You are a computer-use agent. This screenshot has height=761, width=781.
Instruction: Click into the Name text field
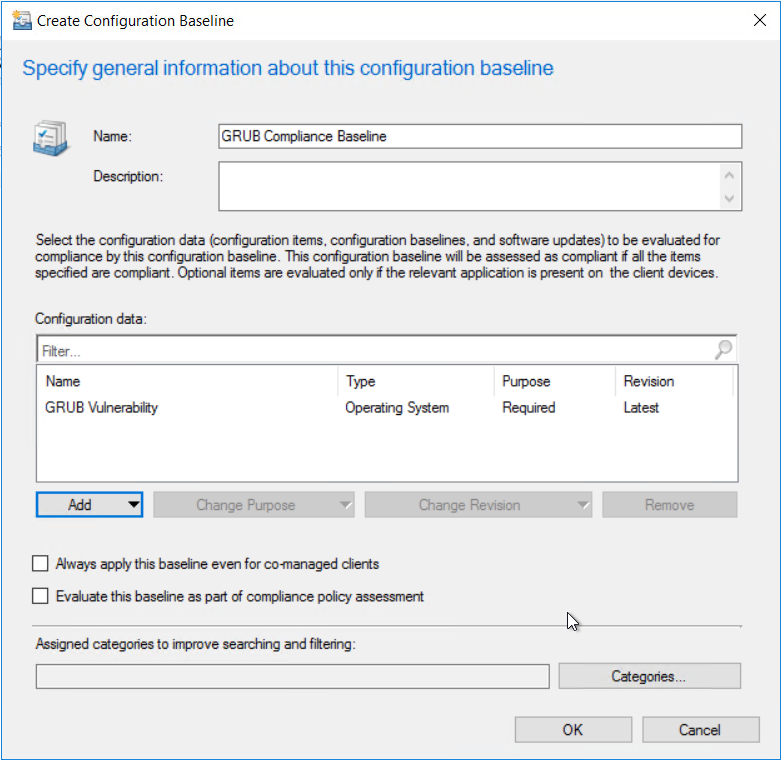pos(479,136)
